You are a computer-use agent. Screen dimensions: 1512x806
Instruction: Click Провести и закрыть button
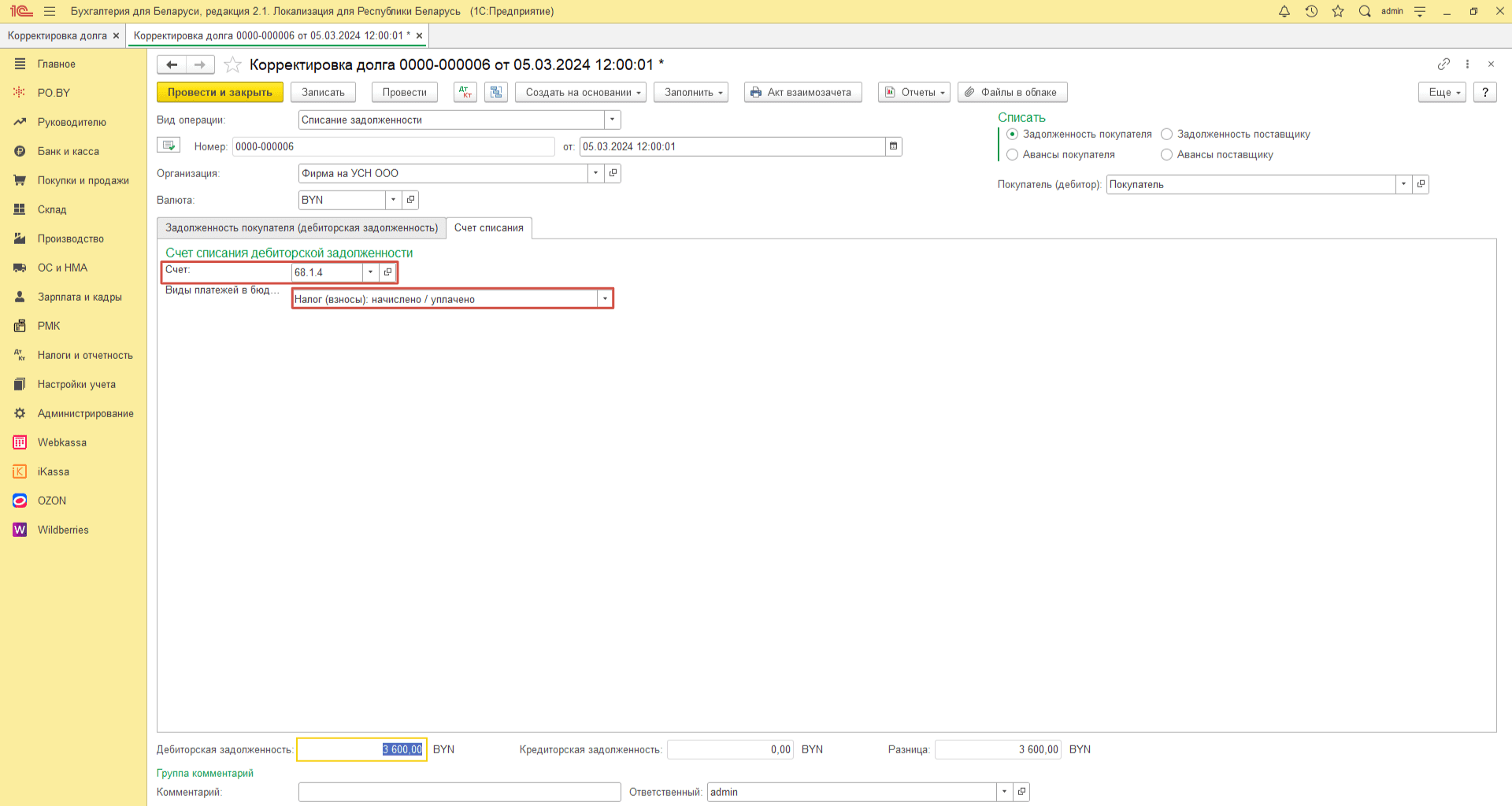(220, 92)
